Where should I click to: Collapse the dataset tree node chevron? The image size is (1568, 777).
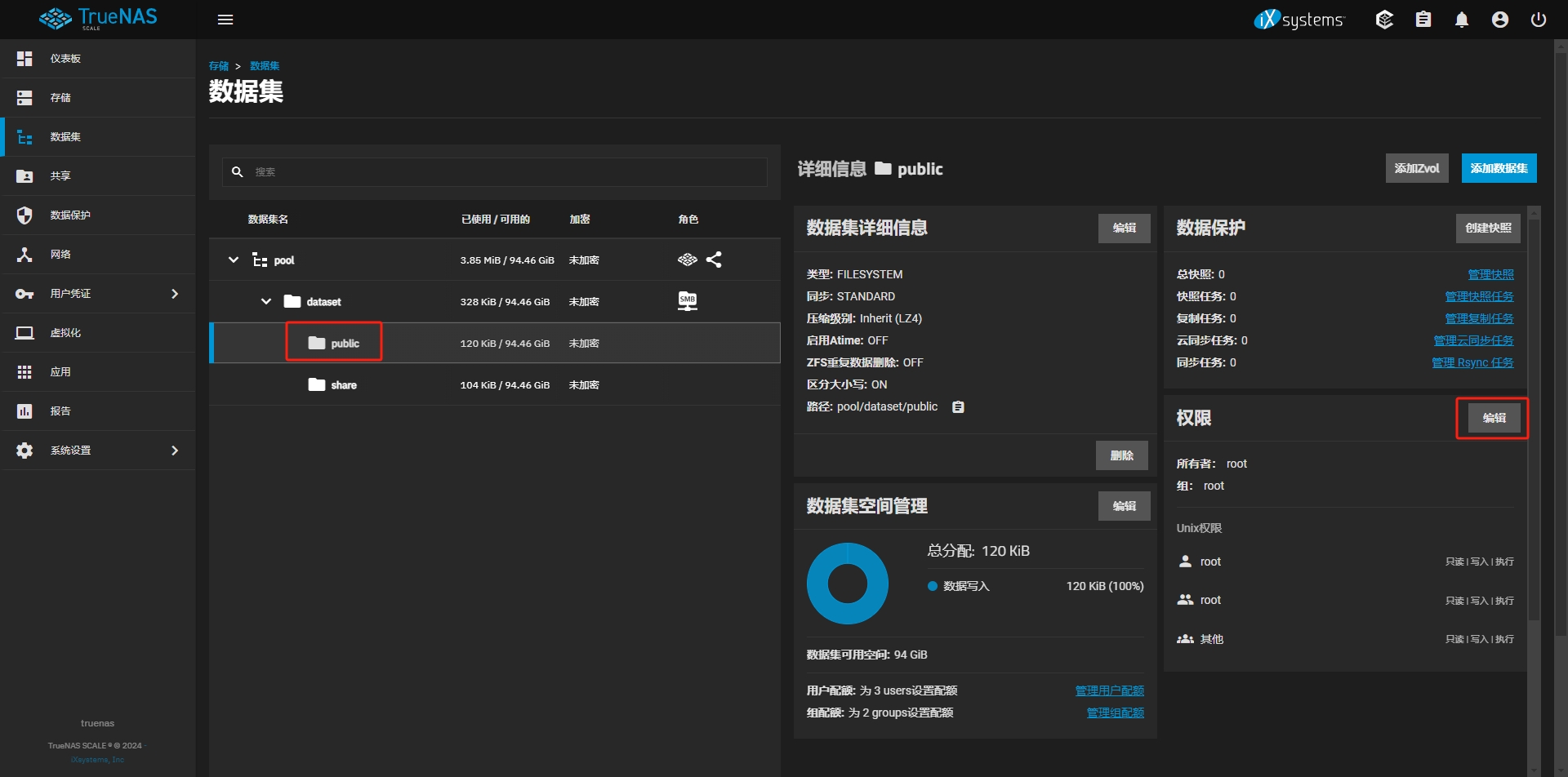coord(266,301)
